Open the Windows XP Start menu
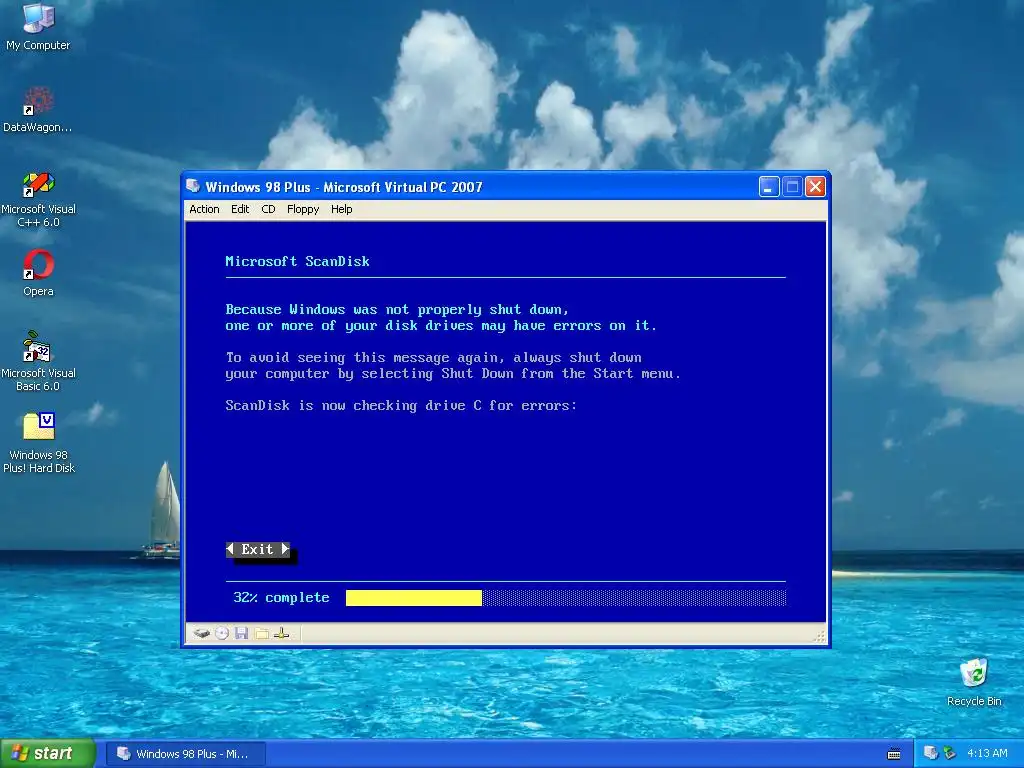This screenshot has height=768, width=1024. 48,753
